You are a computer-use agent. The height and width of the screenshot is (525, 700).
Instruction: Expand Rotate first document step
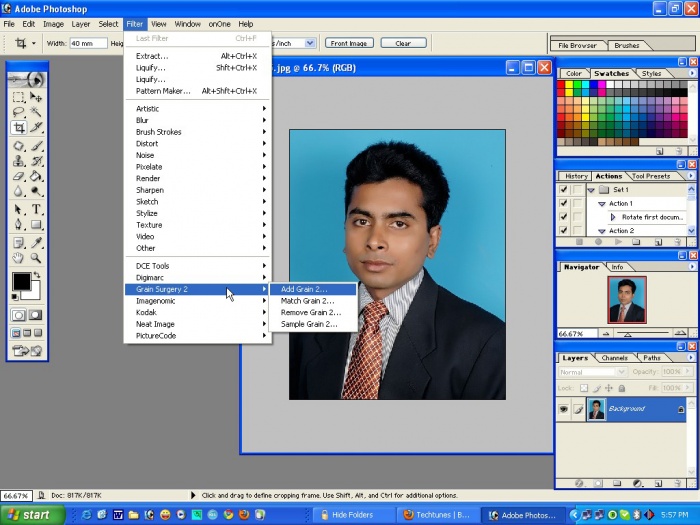[613, 217]
